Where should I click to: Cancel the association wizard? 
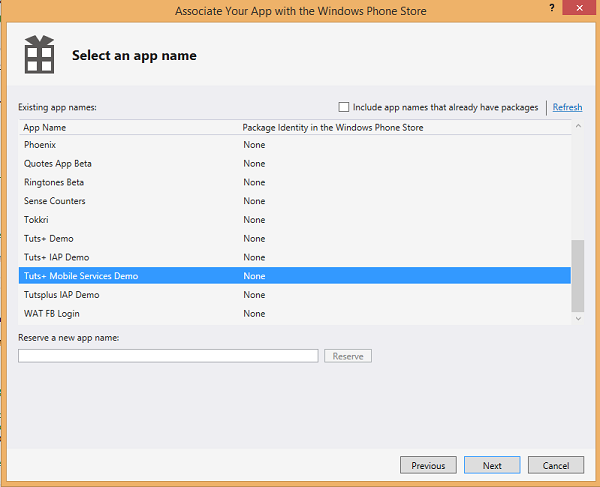(556, 465)
